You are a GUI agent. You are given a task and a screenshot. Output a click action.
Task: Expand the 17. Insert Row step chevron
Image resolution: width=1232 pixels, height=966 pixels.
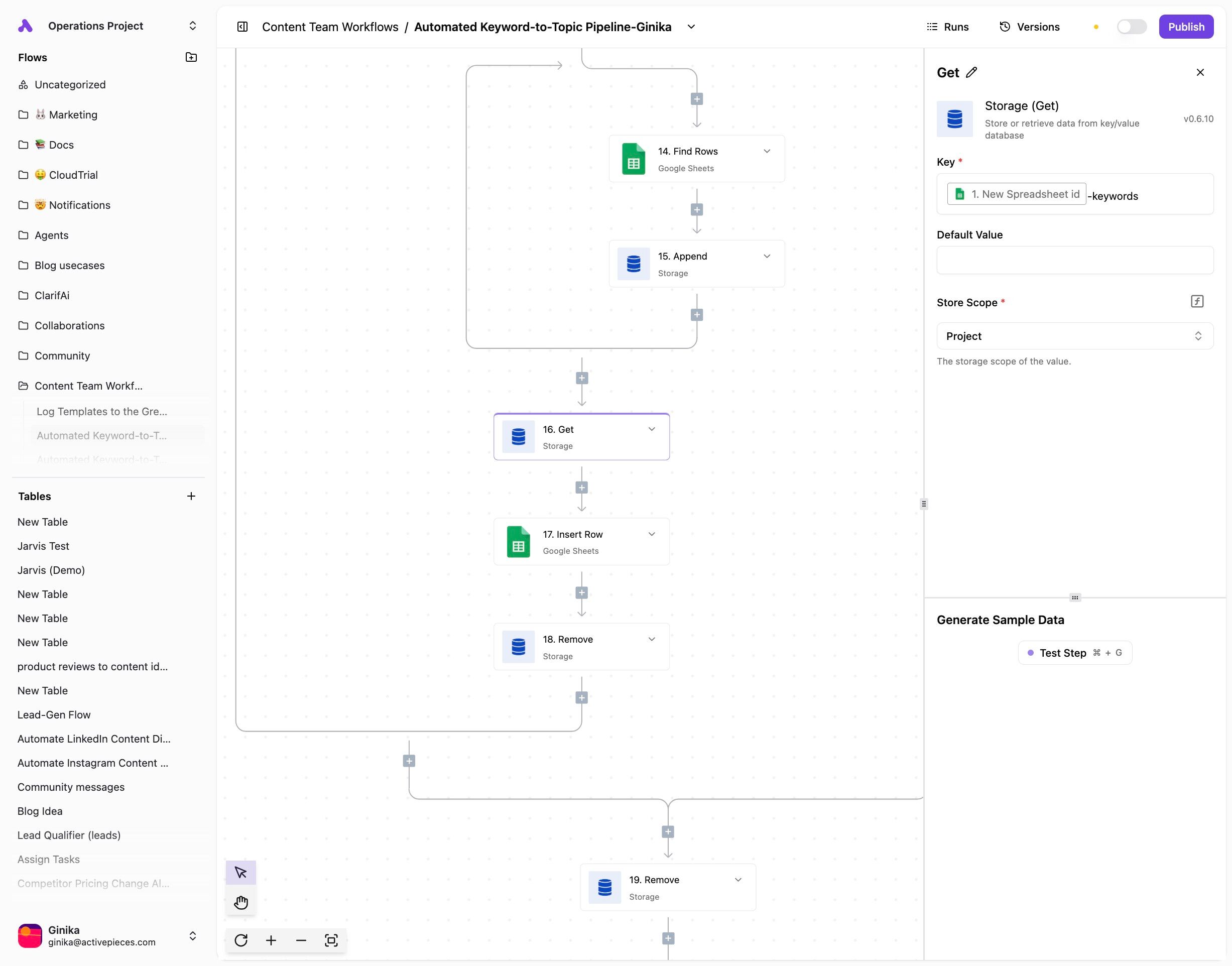pos(652,534)
